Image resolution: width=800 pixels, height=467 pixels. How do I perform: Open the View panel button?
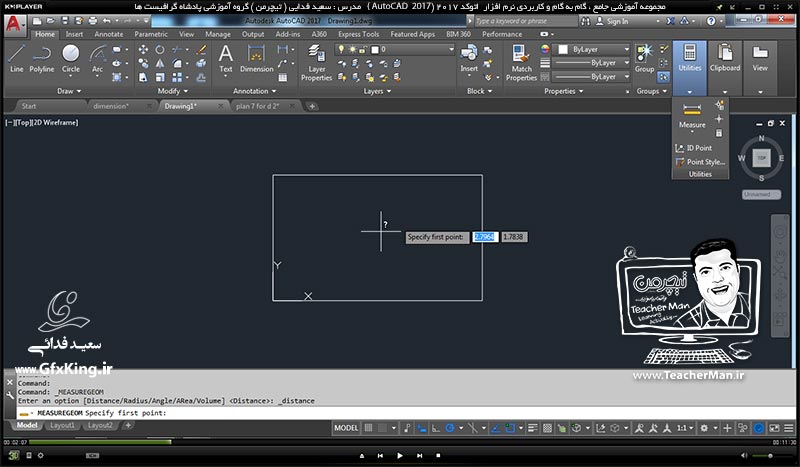click(760, 67)
